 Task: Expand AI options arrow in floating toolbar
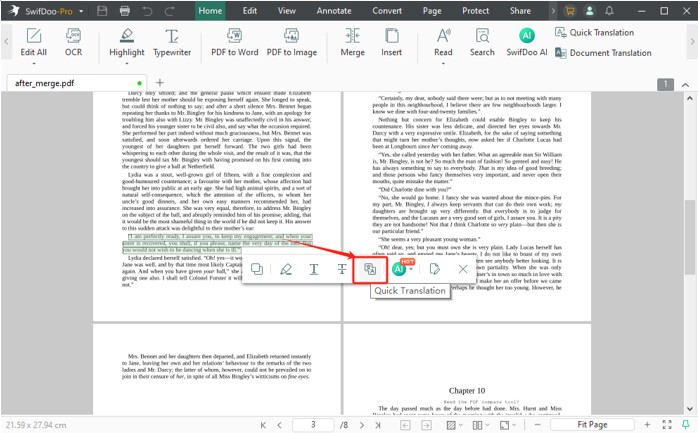[411, 269]
